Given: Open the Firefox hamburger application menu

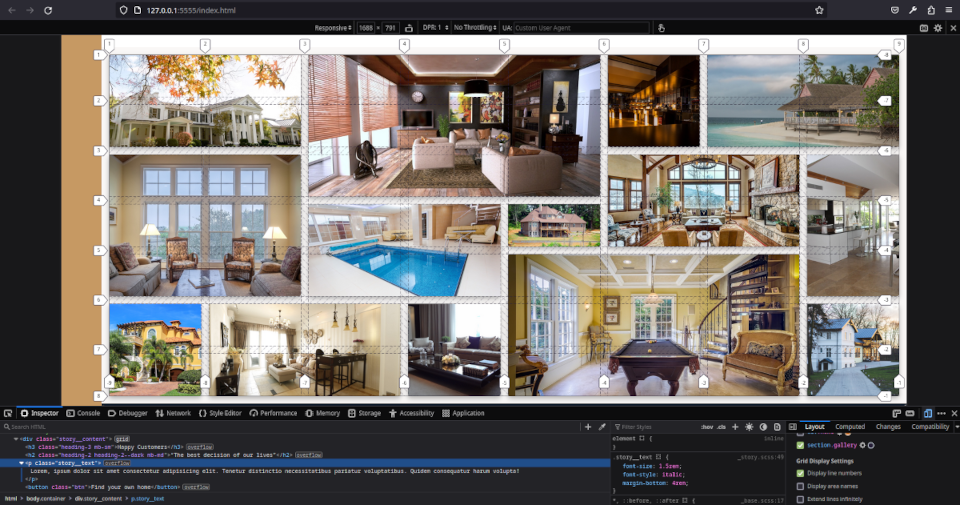Looking at the screenshot, I should 949,10.
